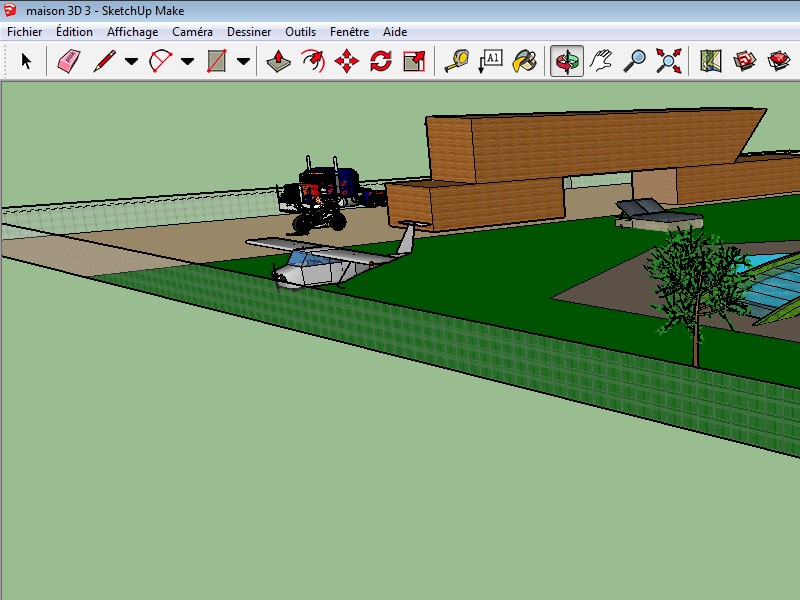The height and width of the screenshot is (600, 800).
Task: Choose the Tape Measure tool
Action: [x=457, y=61]
